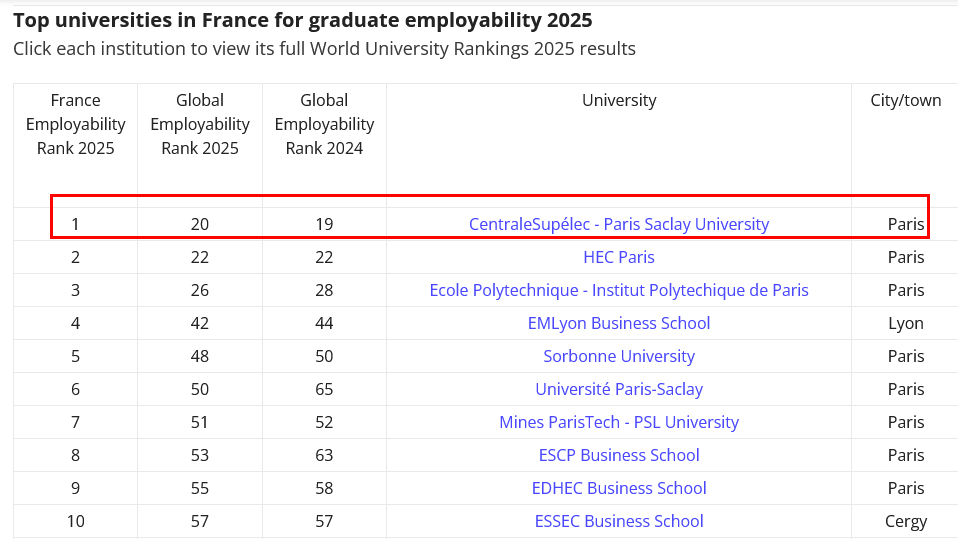Open Mines ParisTech - PSL University link

[618, 422]
